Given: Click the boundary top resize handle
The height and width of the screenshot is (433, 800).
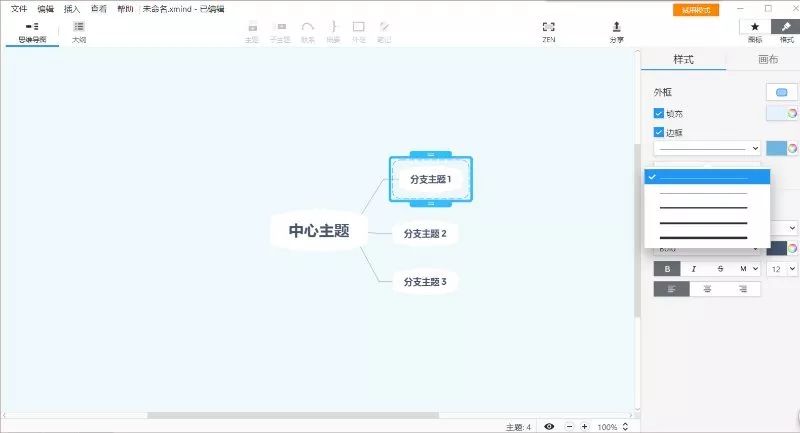Looking at the screenshot, I should (x=431, y=154).
